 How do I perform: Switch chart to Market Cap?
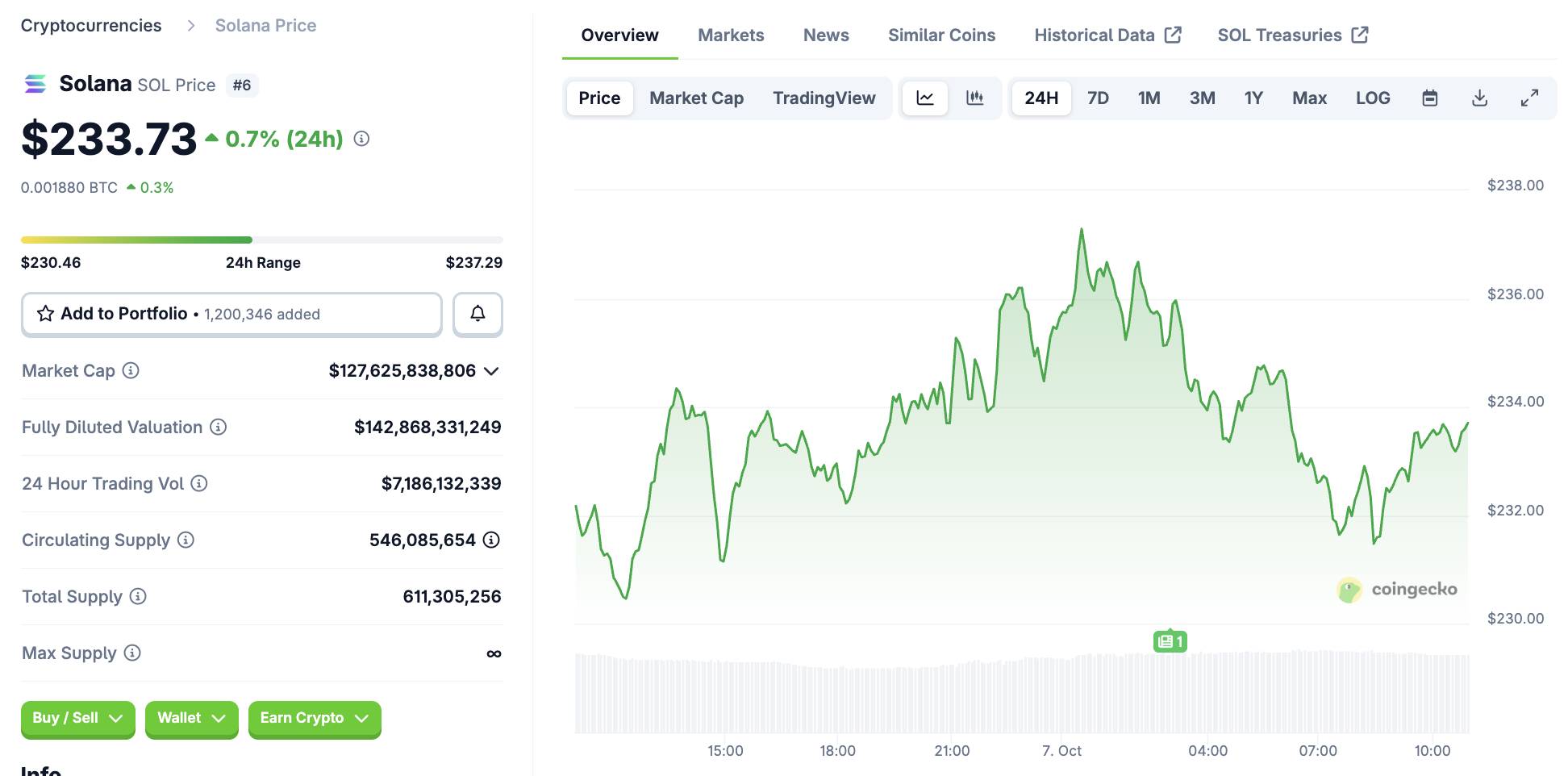tap(696, 98)
